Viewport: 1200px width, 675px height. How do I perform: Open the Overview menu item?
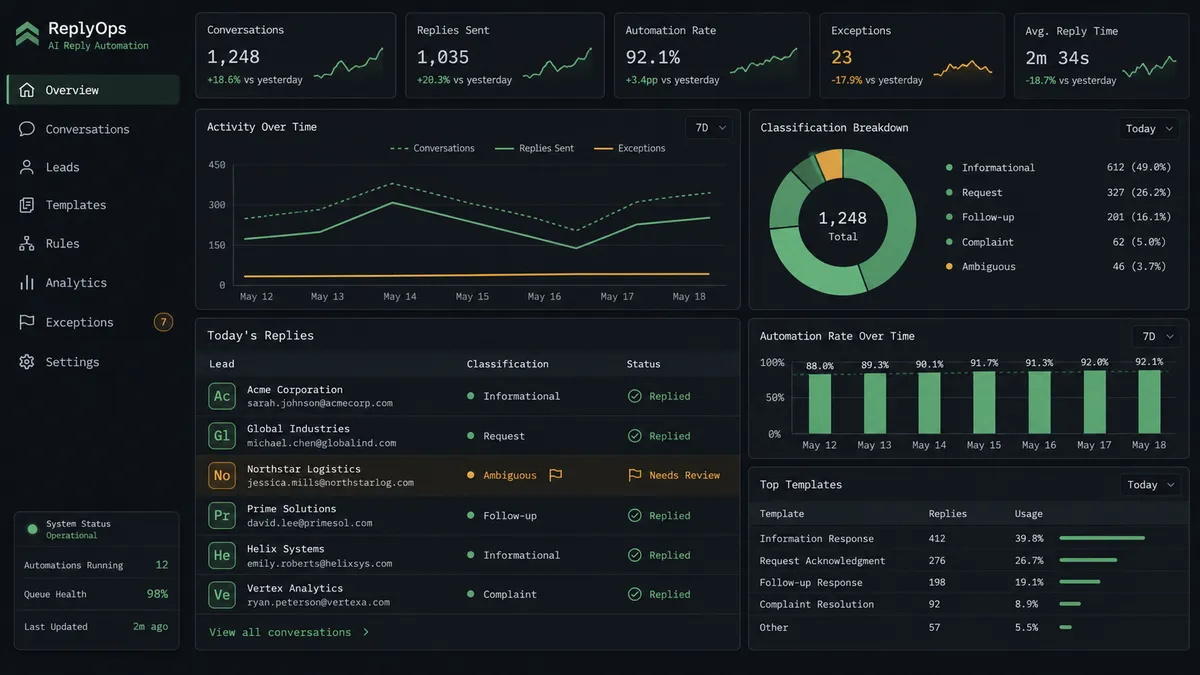pos(93,90)
